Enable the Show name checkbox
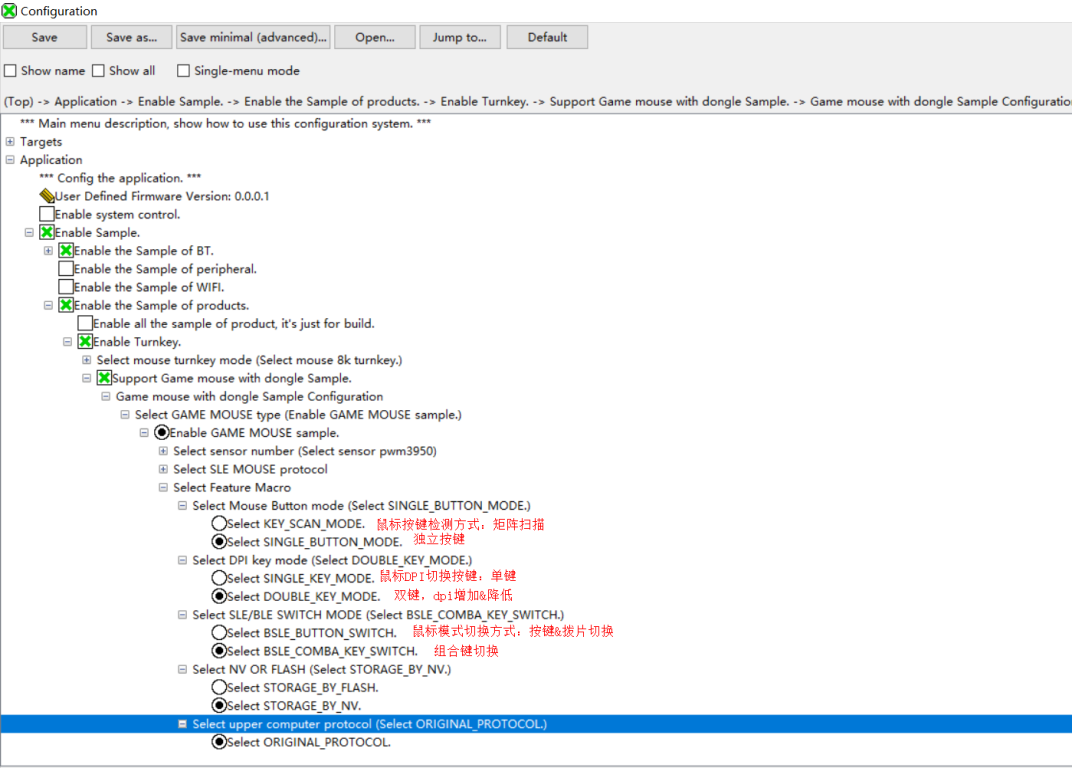Image resolution: width=1072 pixels, height=768 pixels. point(10,71)
